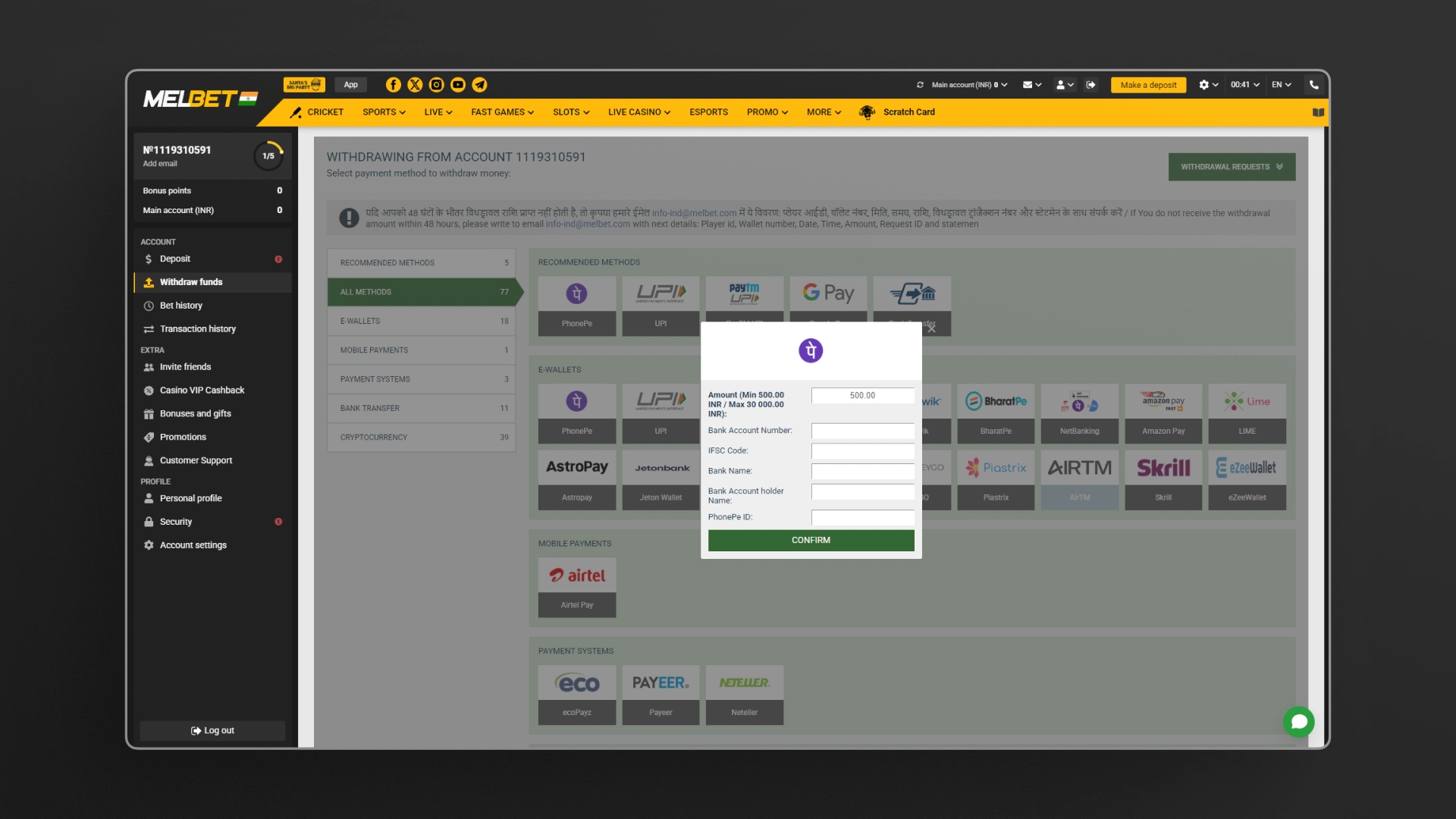Image resolution: width=1456 pixels, height=819 pixels.
Task: Refresh the main account balance
Action: click(x=920, y=85)
